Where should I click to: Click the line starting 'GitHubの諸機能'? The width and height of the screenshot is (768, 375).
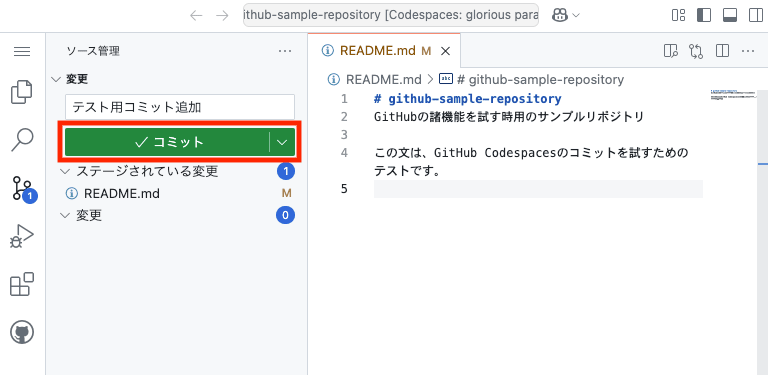tap(509, 117)
